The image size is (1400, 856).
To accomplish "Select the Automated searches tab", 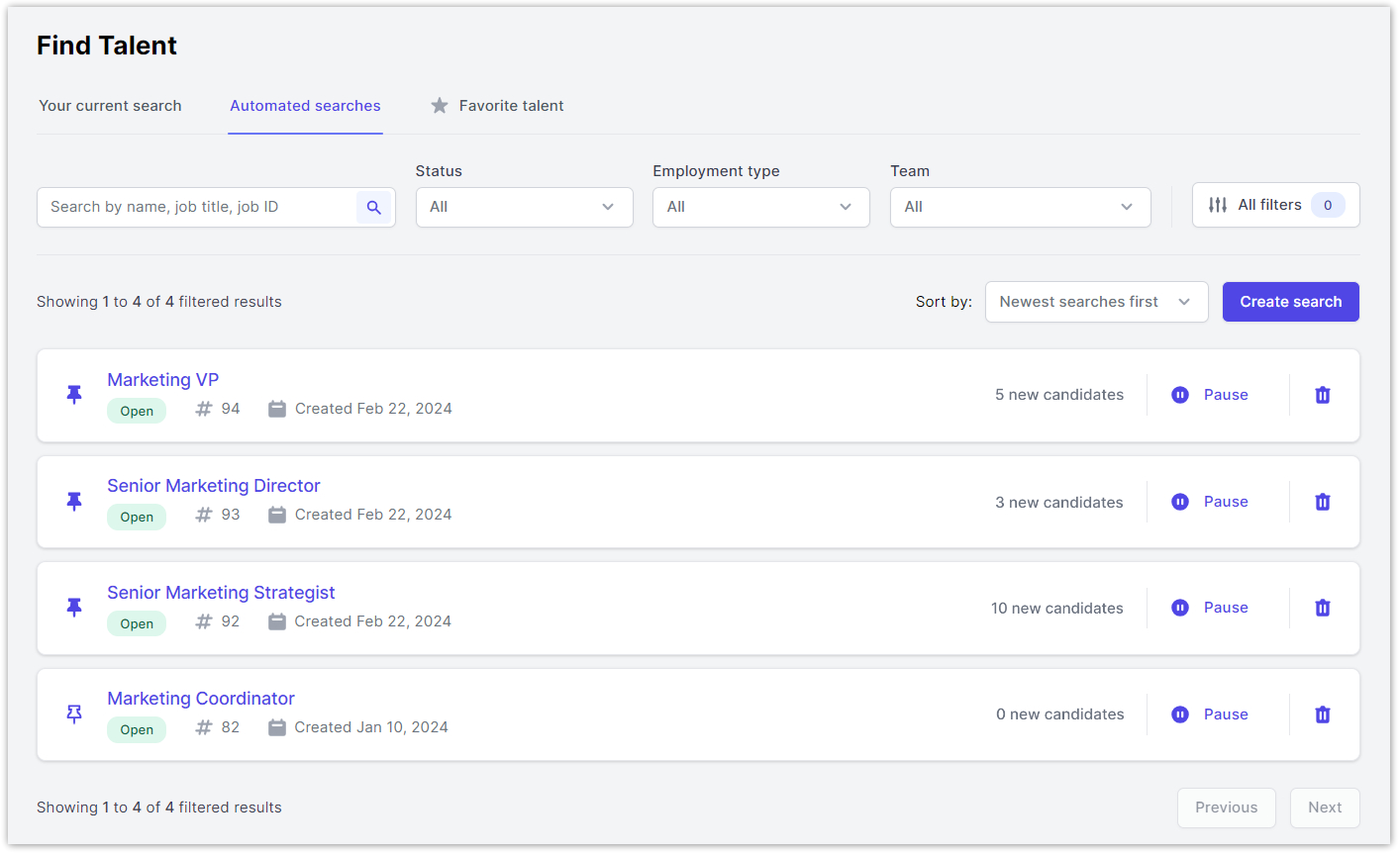I will click(x=305, y=106).
